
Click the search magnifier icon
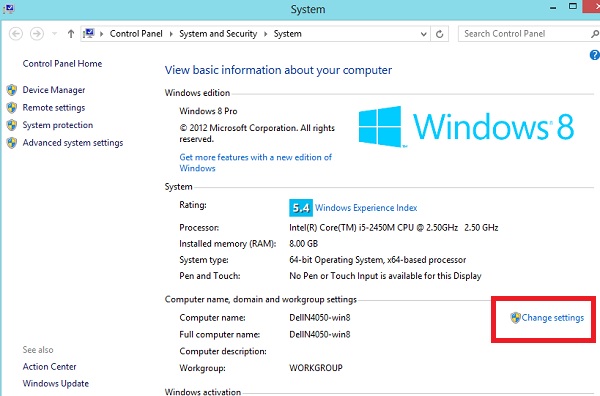(x=595, y=34)
